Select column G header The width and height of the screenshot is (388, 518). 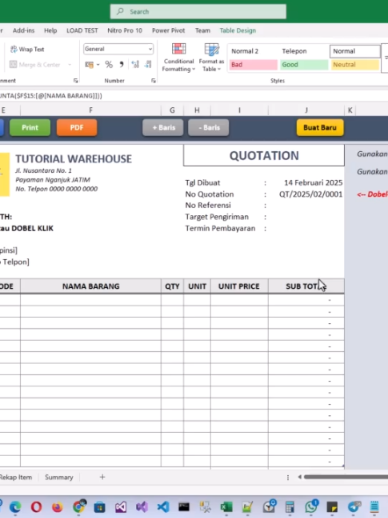[x=172, y=110]
